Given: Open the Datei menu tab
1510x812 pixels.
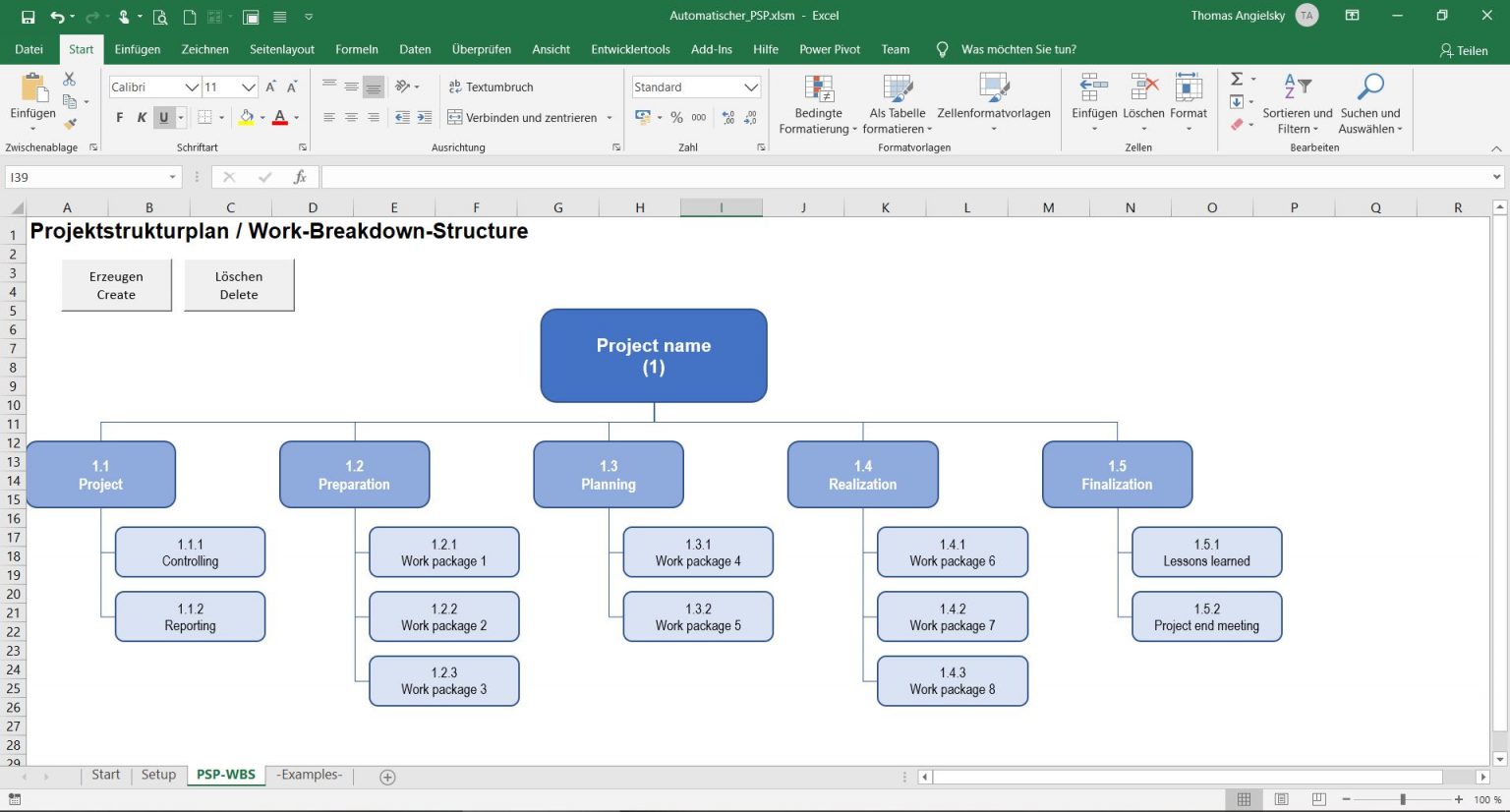Looking at the screenshot, I should [x=29, y=49].
